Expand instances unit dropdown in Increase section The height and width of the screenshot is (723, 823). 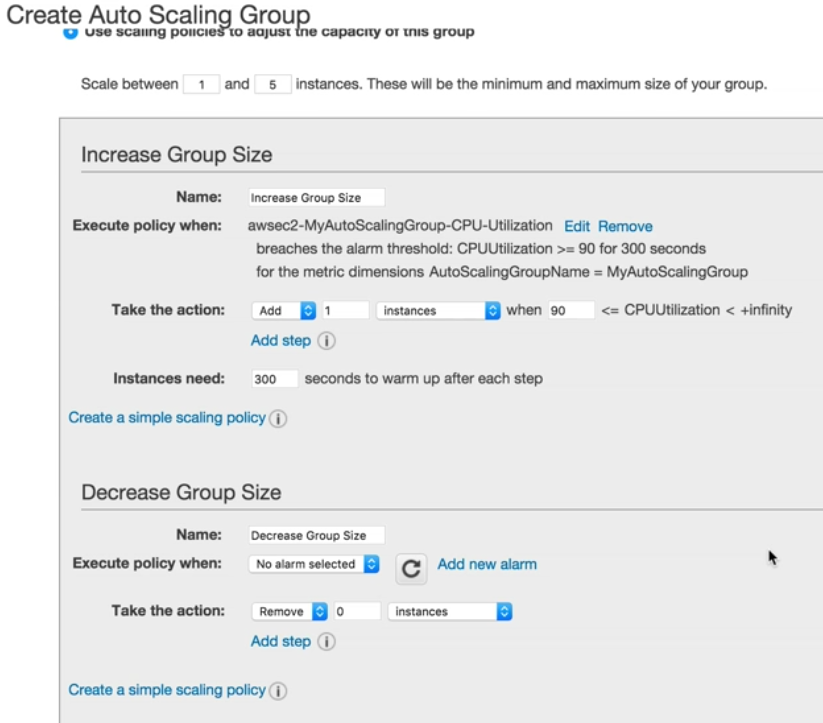(x=438, y=311)
